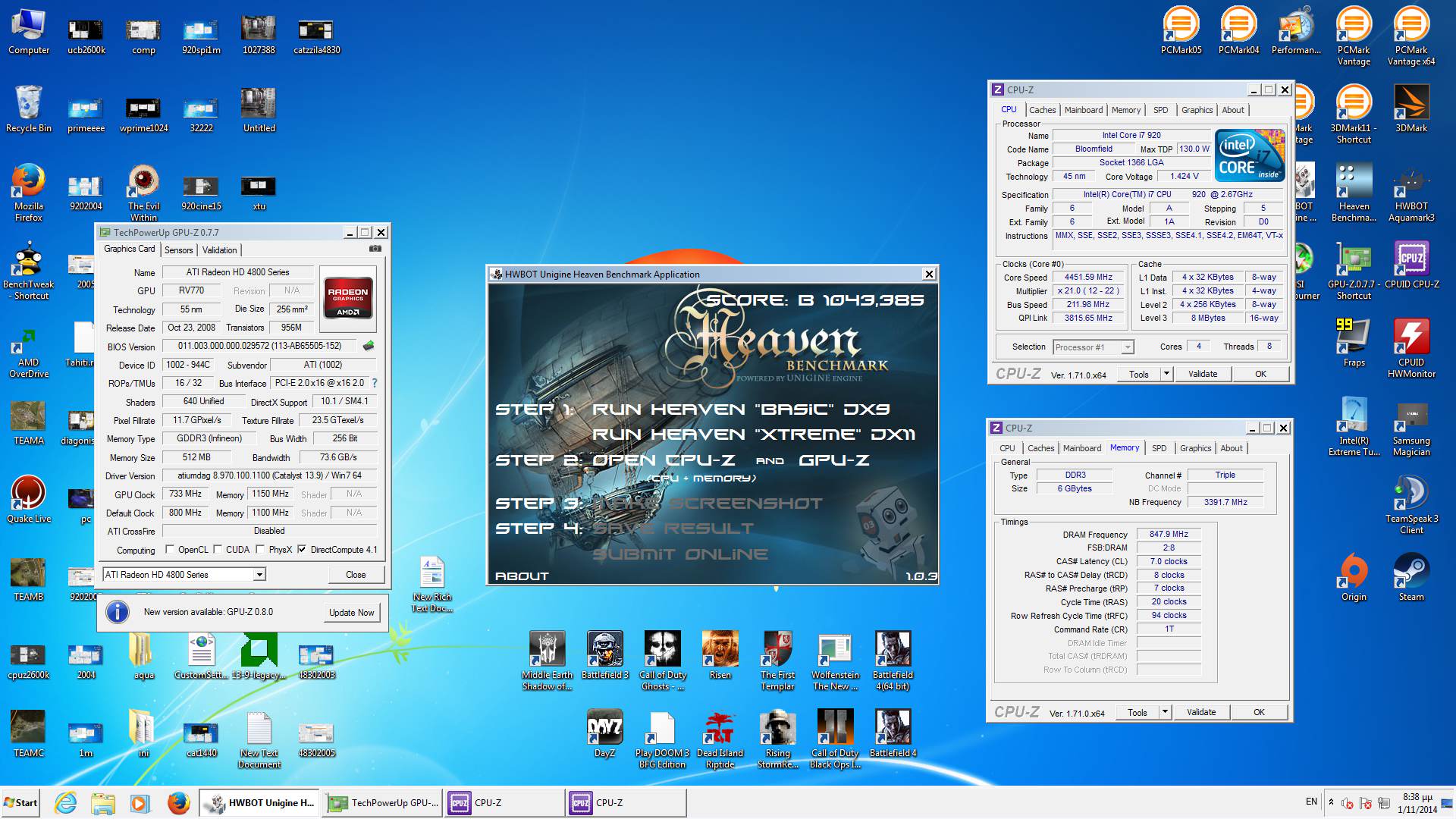
Task: Click the Bus Interface question mark icon
Action: click(374, 383)
